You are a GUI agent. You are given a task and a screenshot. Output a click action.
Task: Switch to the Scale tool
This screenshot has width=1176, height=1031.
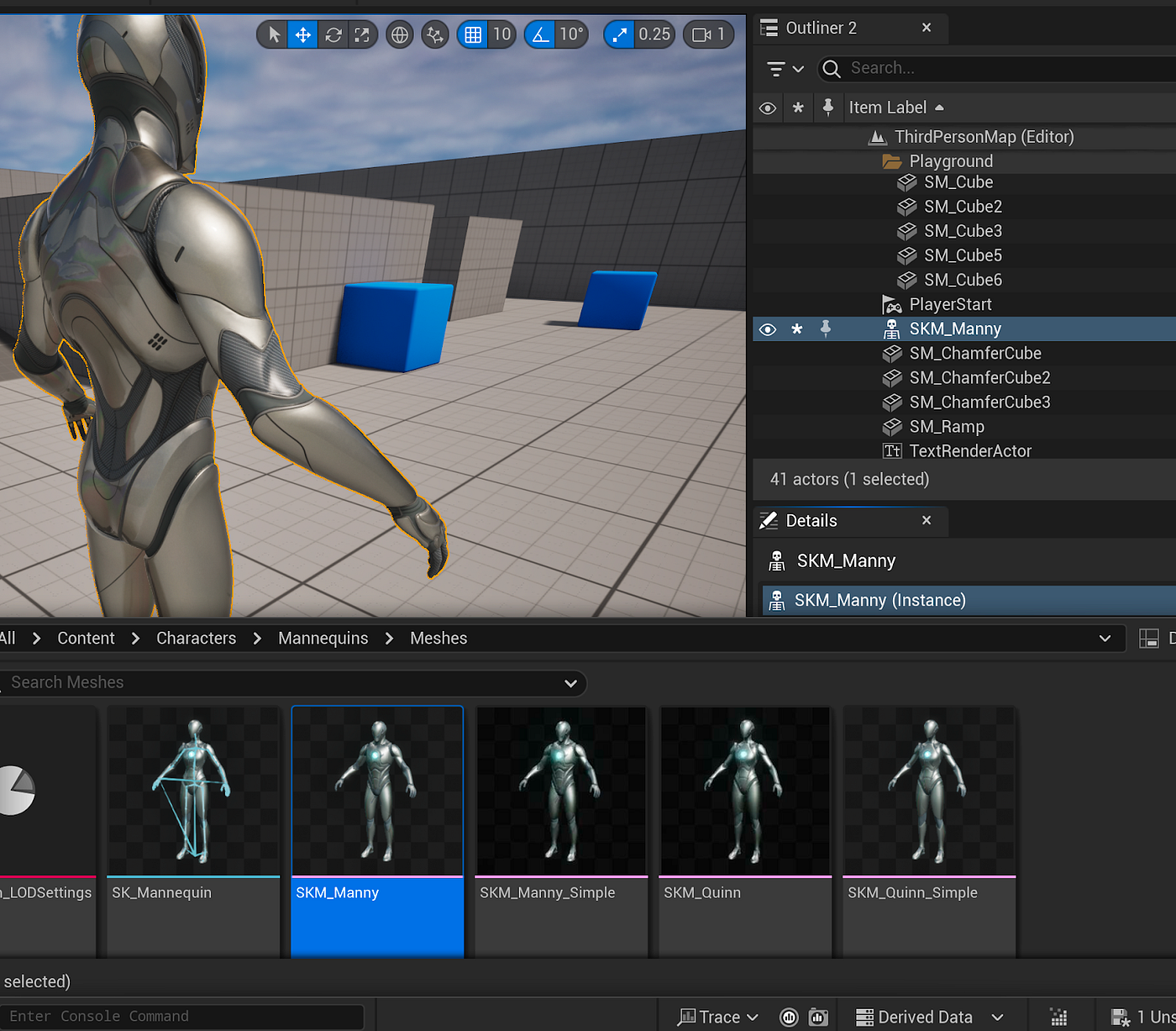pos(362,34)
